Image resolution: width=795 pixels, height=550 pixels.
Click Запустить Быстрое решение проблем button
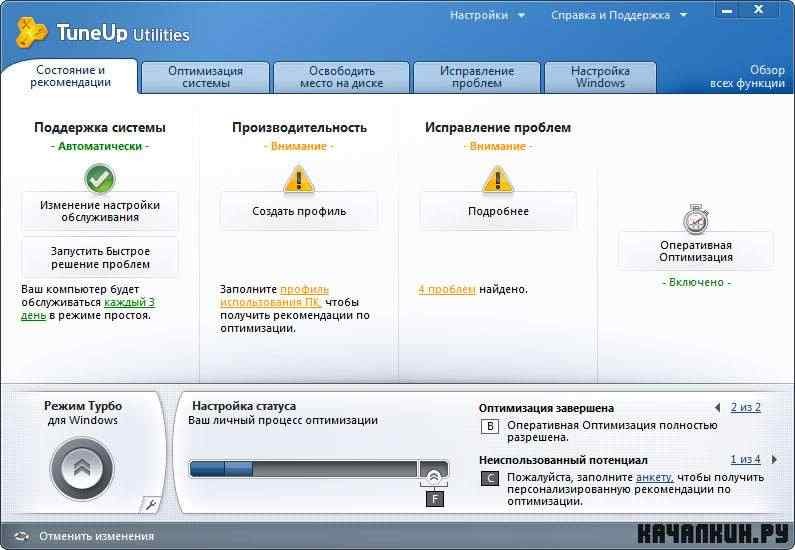pos(100,258)
